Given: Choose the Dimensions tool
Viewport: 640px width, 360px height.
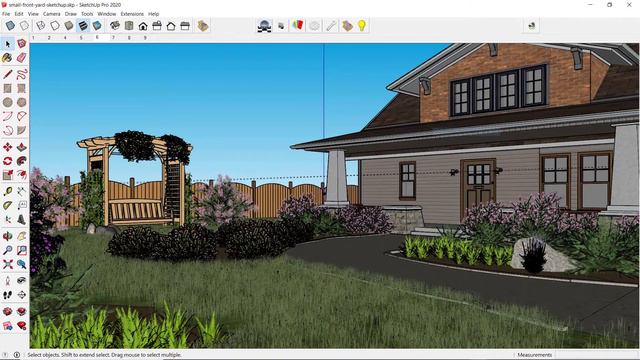Looking at the screenshot, I should click(22, 191).
